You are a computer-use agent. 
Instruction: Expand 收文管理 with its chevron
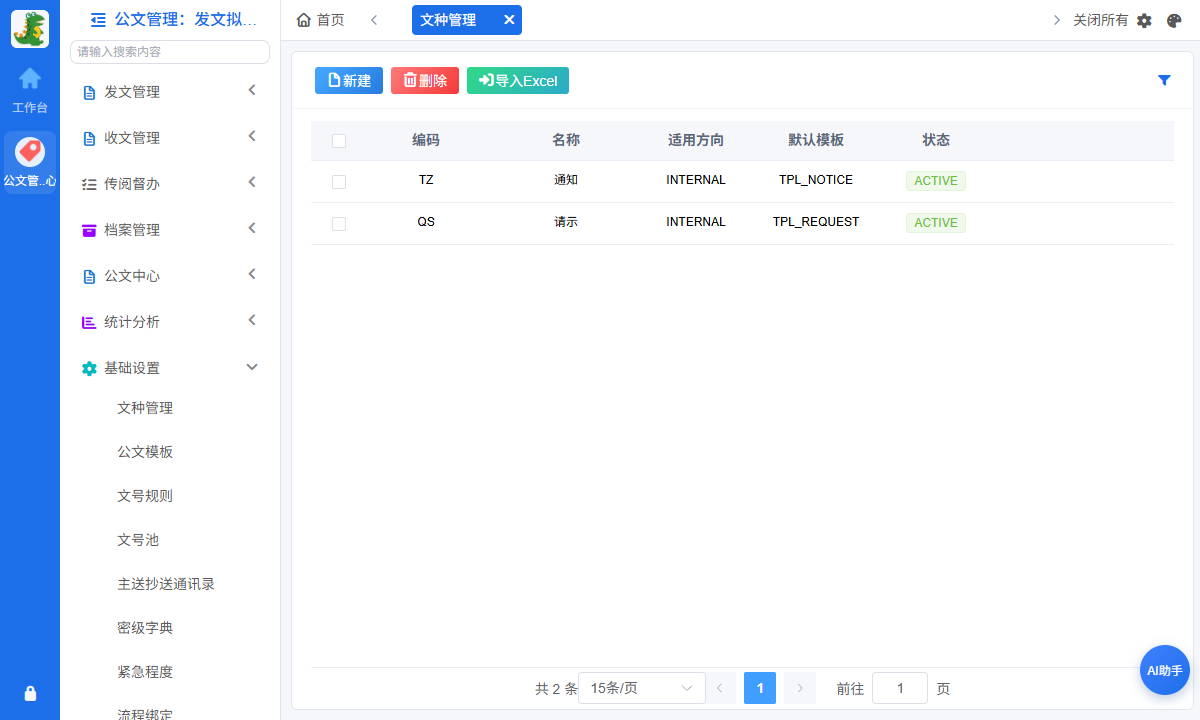(x=252, y=136)
